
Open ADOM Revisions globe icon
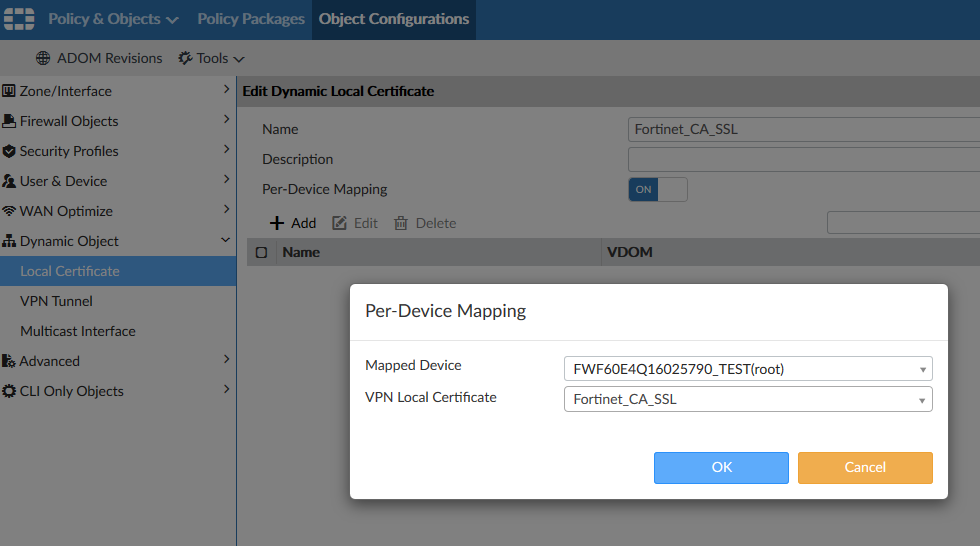43,58
